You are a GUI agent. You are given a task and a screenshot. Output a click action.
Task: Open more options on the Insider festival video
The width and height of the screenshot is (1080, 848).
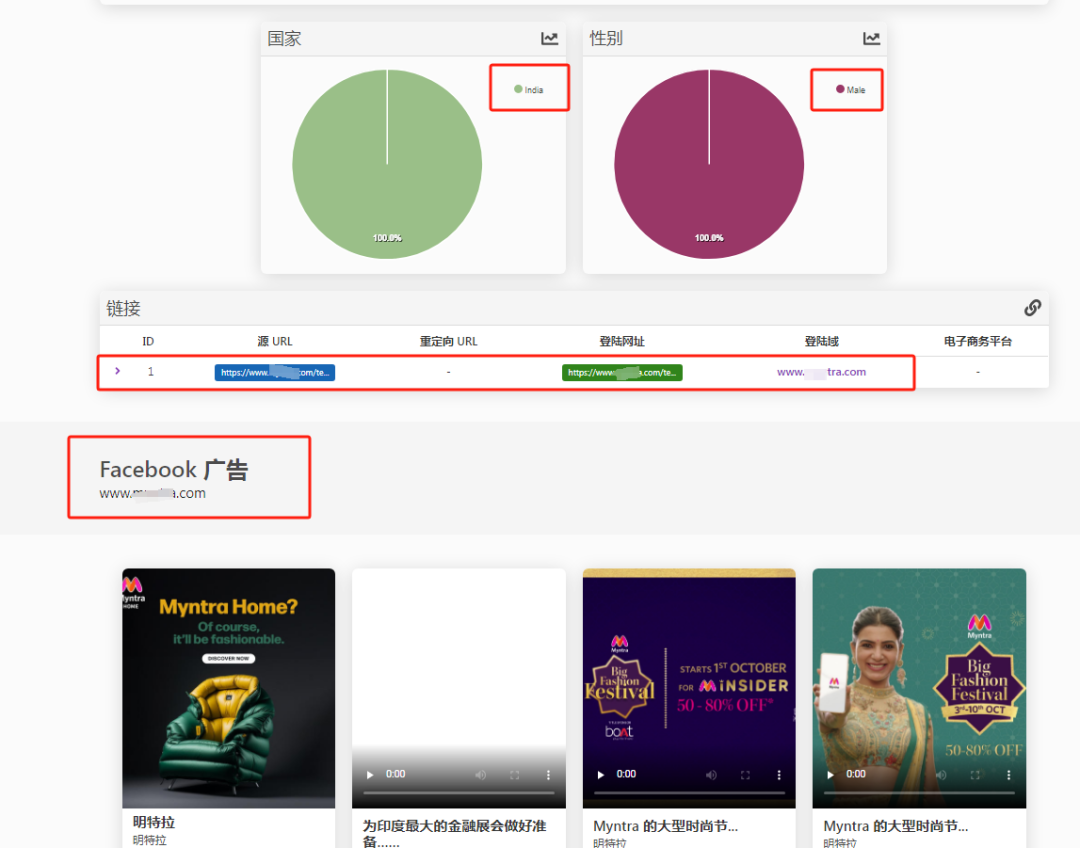778,774
